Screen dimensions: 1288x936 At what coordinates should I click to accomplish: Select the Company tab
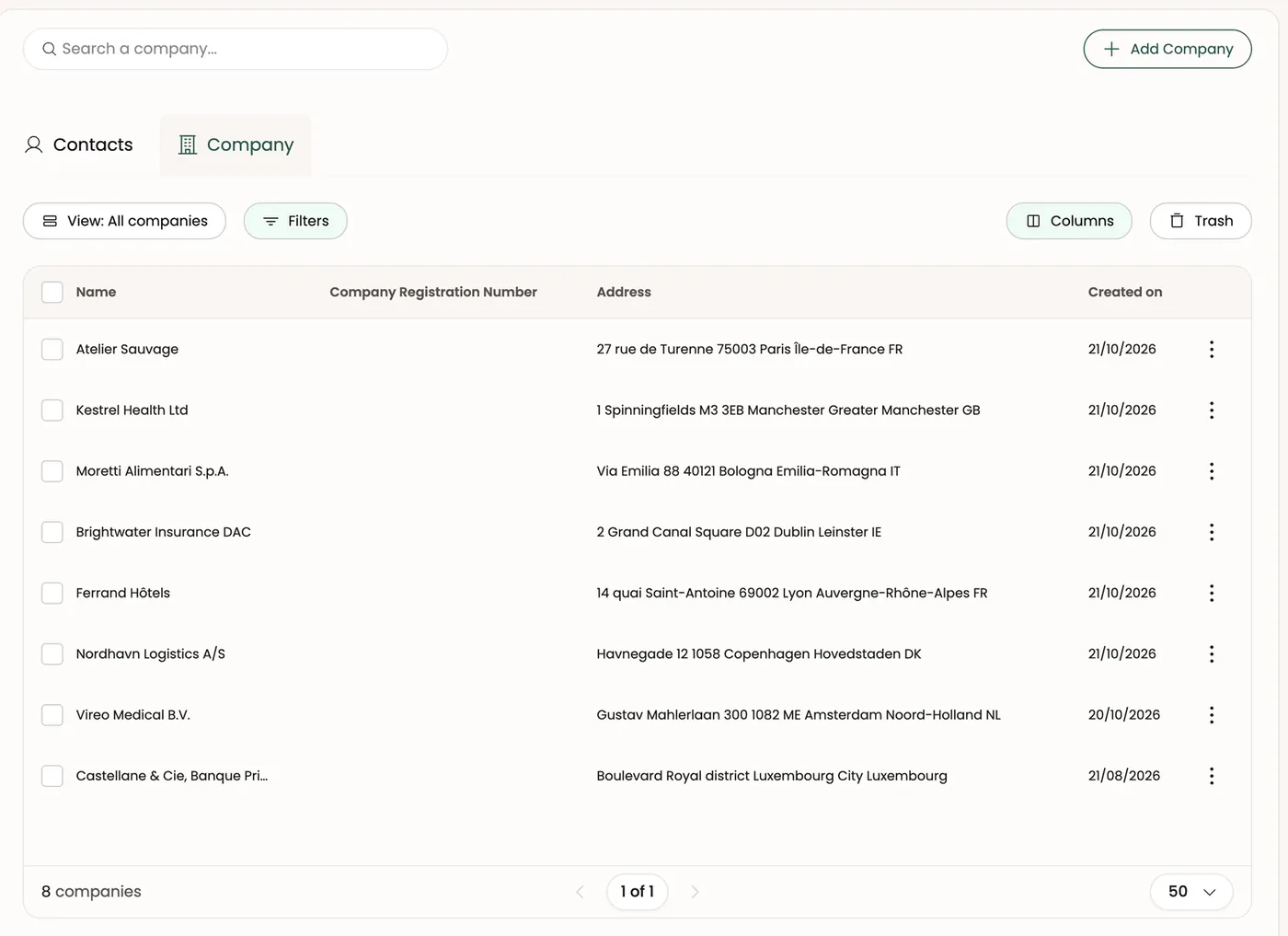pyautogui.click(x=236, y=144)
